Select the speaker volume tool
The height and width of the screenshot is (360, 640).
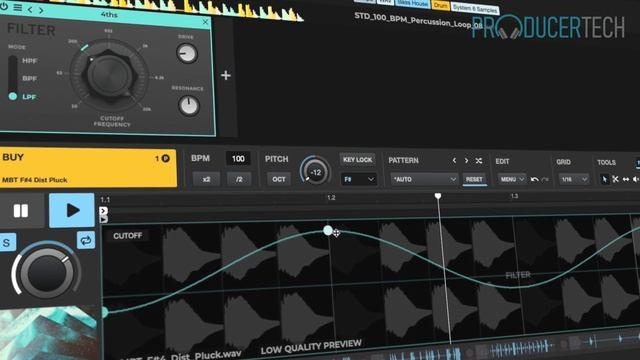636,180
